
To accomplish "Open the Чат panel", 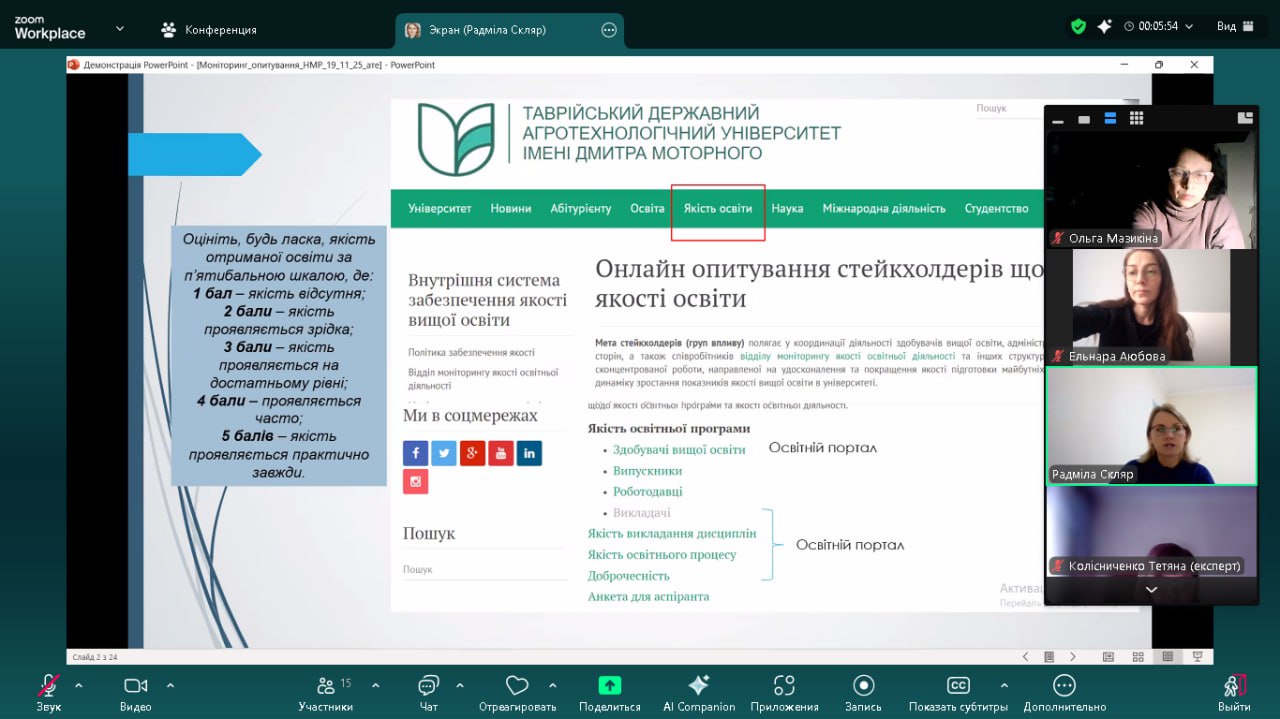I will coord(428,688).
